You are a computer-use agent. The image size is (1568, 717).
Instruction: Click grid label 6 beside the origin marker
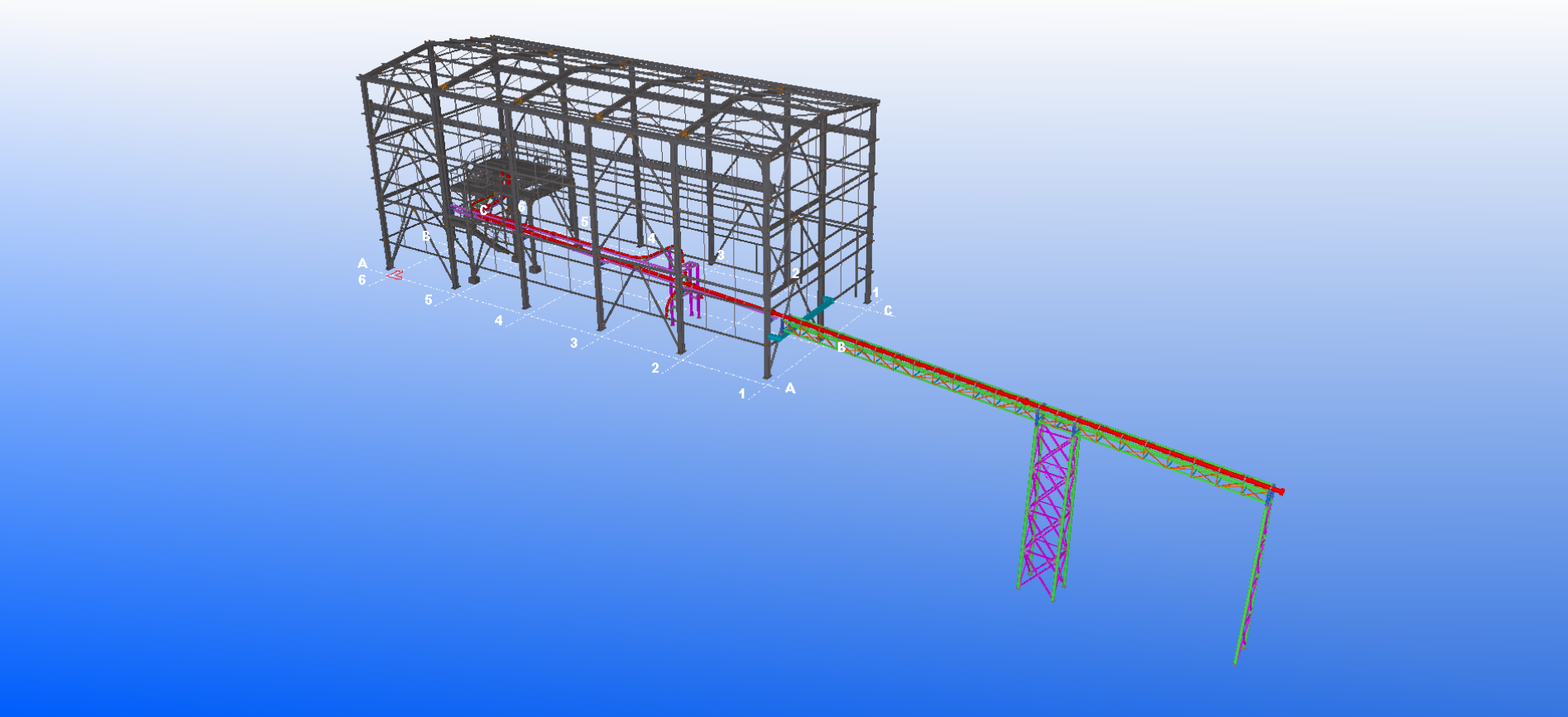click(362, 280)
